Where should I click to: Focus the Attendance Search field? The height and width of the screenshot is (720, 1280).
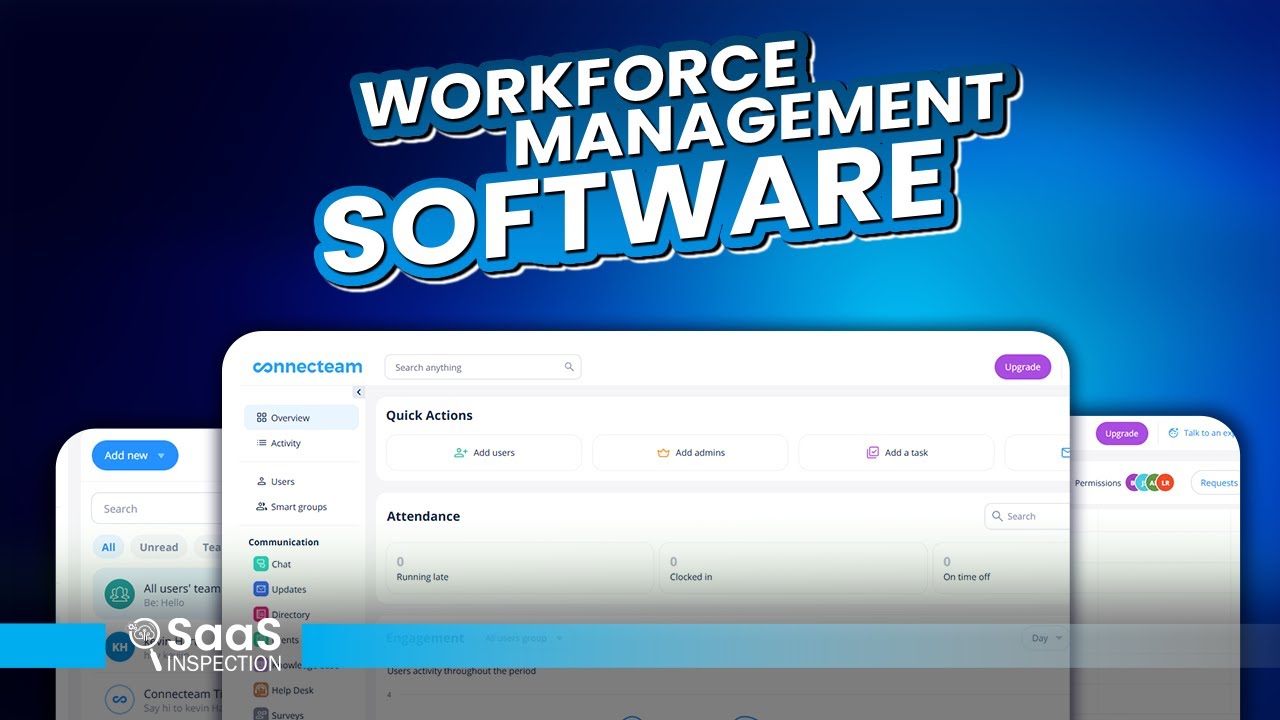pyautogui.click(x=1027, y=516)
